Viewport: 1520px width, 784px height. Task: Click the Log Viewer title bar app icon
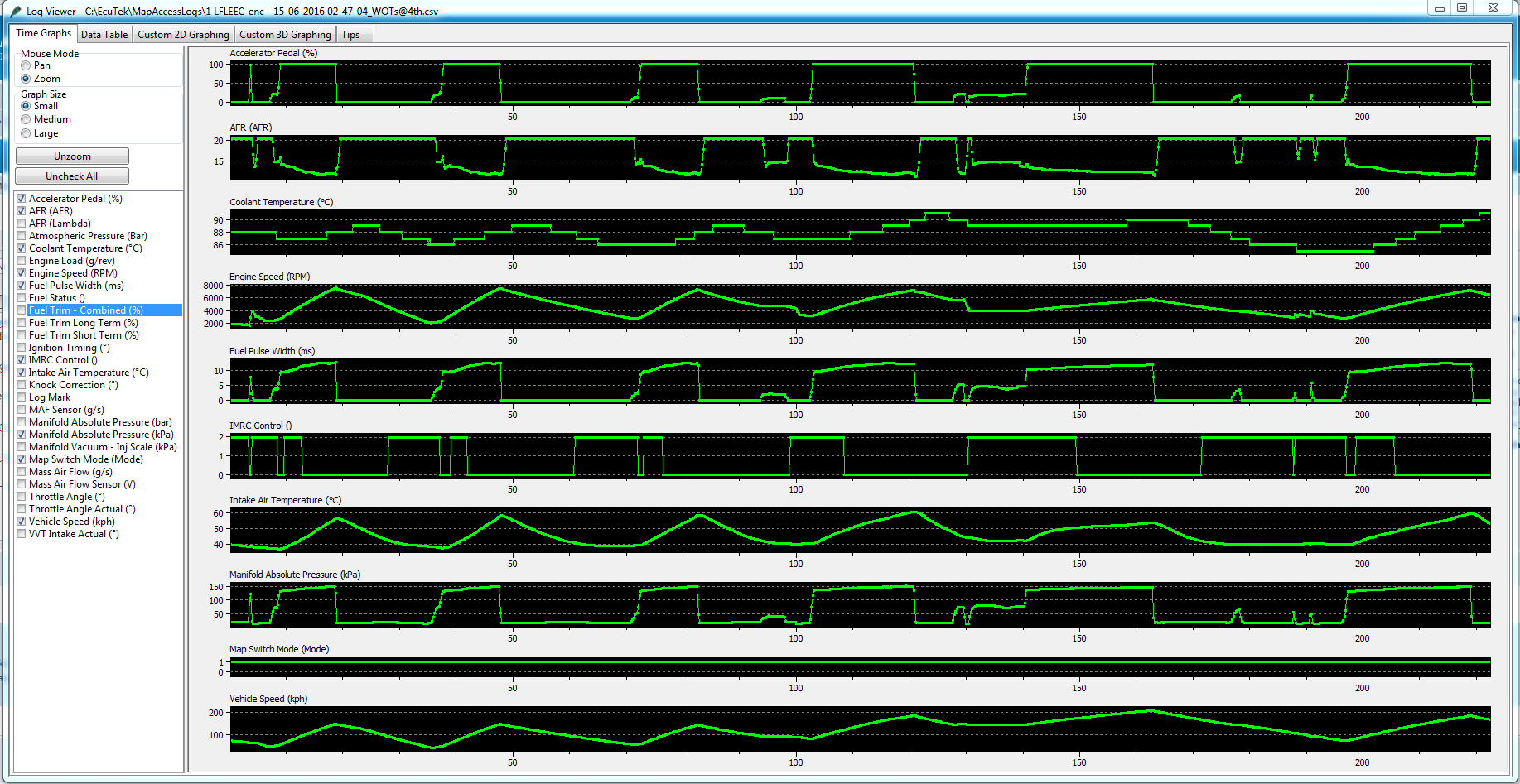coord(16,11)
